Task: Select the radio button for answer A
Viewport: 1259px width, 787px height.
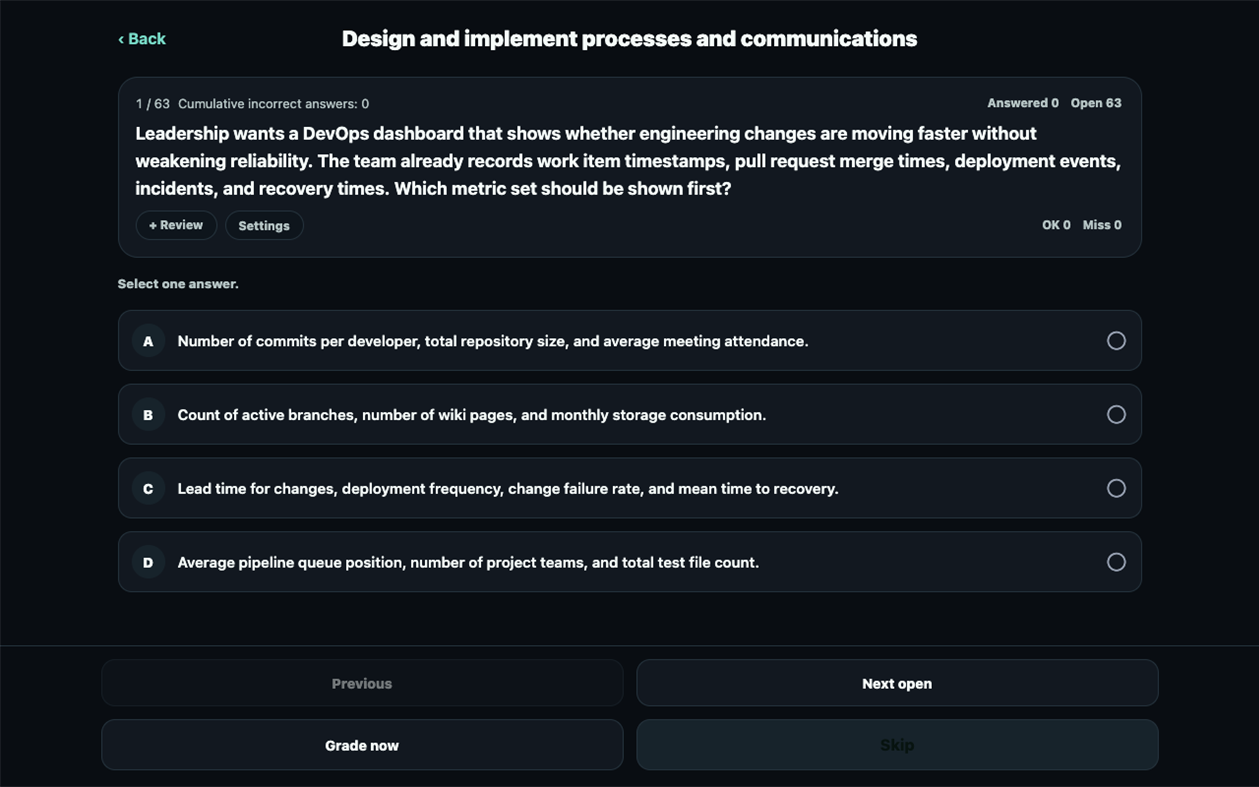Action: pos(1116,341)
